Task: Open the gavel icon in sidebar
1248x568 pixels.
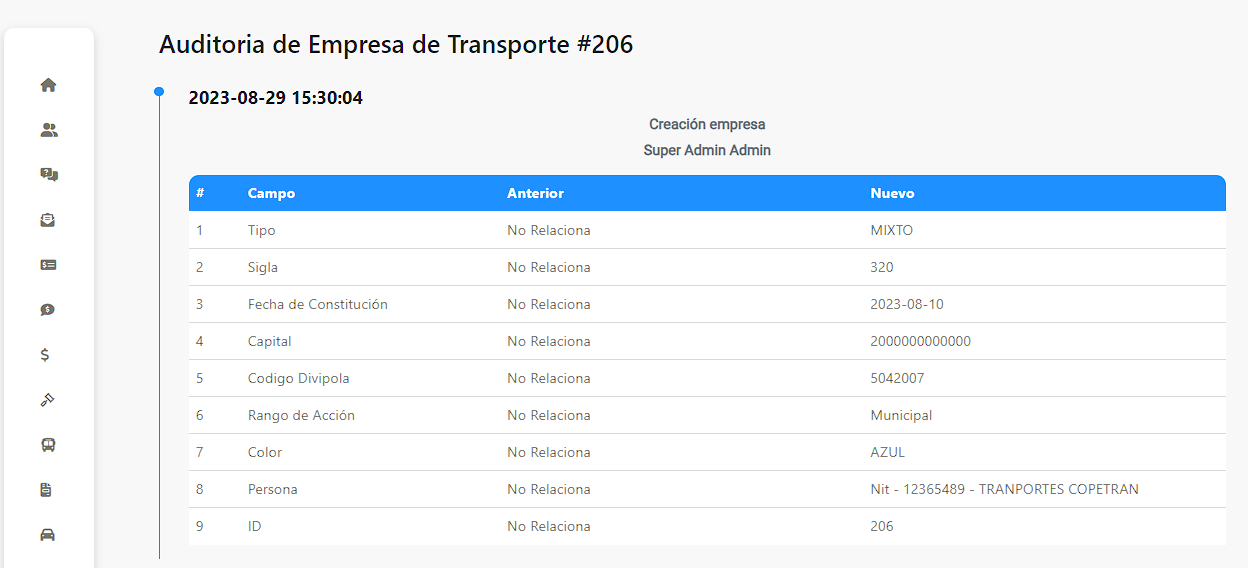Action: point(48,400)
